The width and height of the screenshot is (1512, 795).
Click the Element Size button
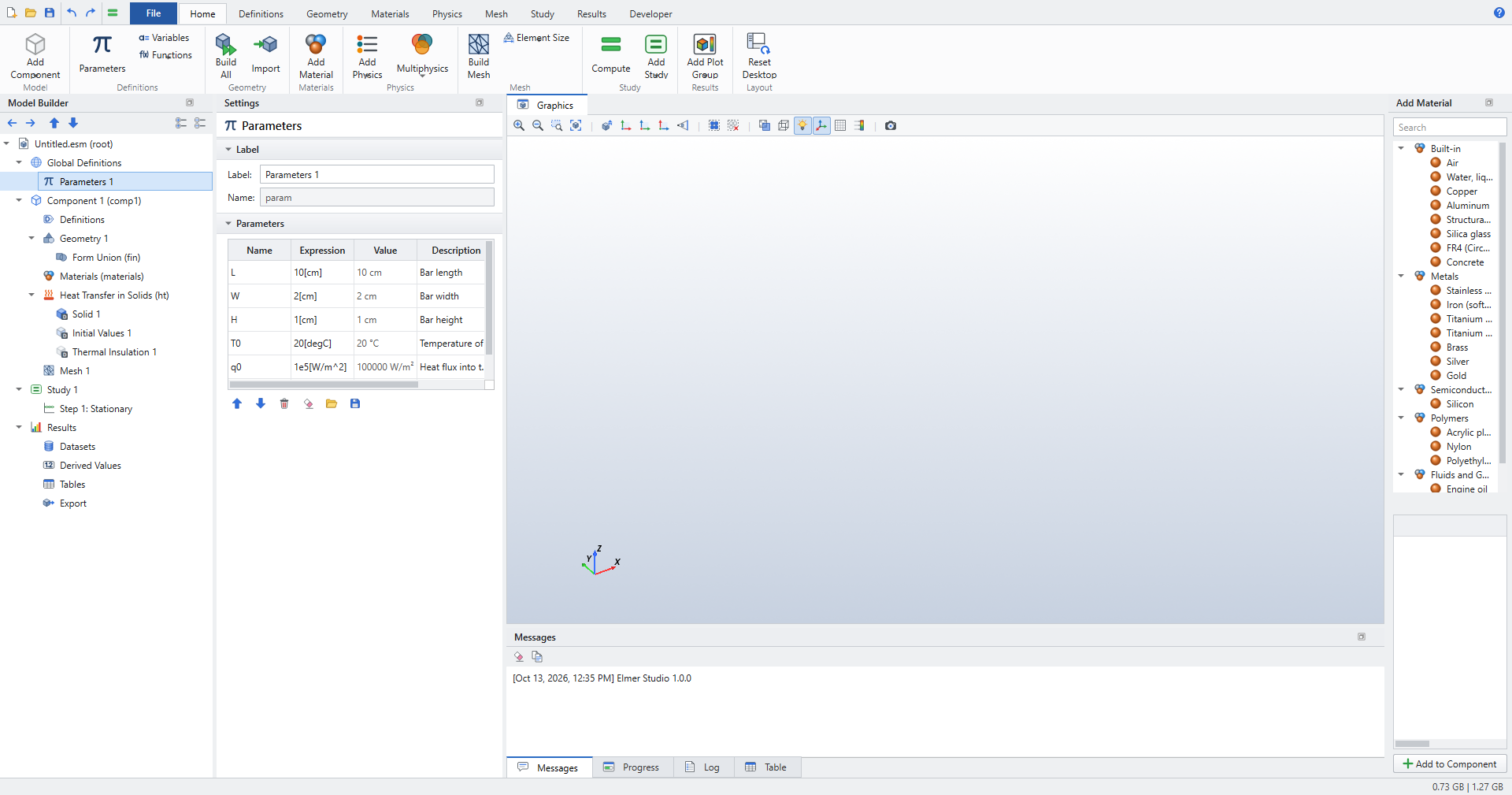click(536, 38)
